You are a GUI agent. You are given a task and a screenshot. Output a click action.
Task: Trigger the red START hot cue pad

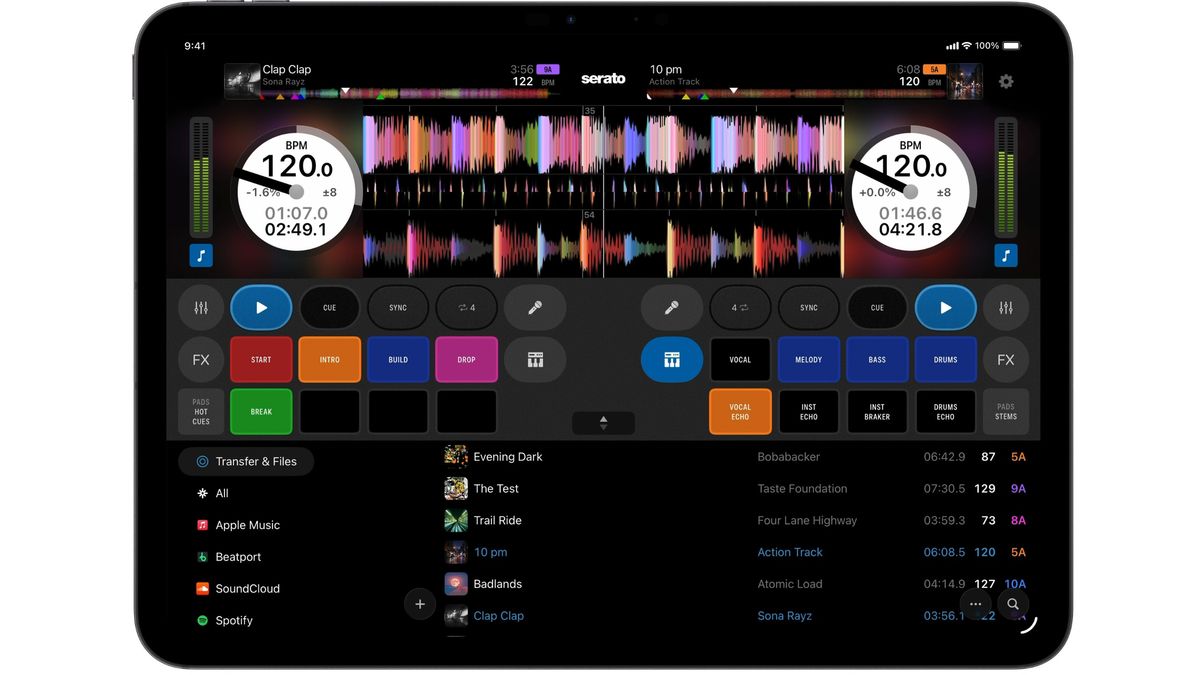tap(261, 360)
